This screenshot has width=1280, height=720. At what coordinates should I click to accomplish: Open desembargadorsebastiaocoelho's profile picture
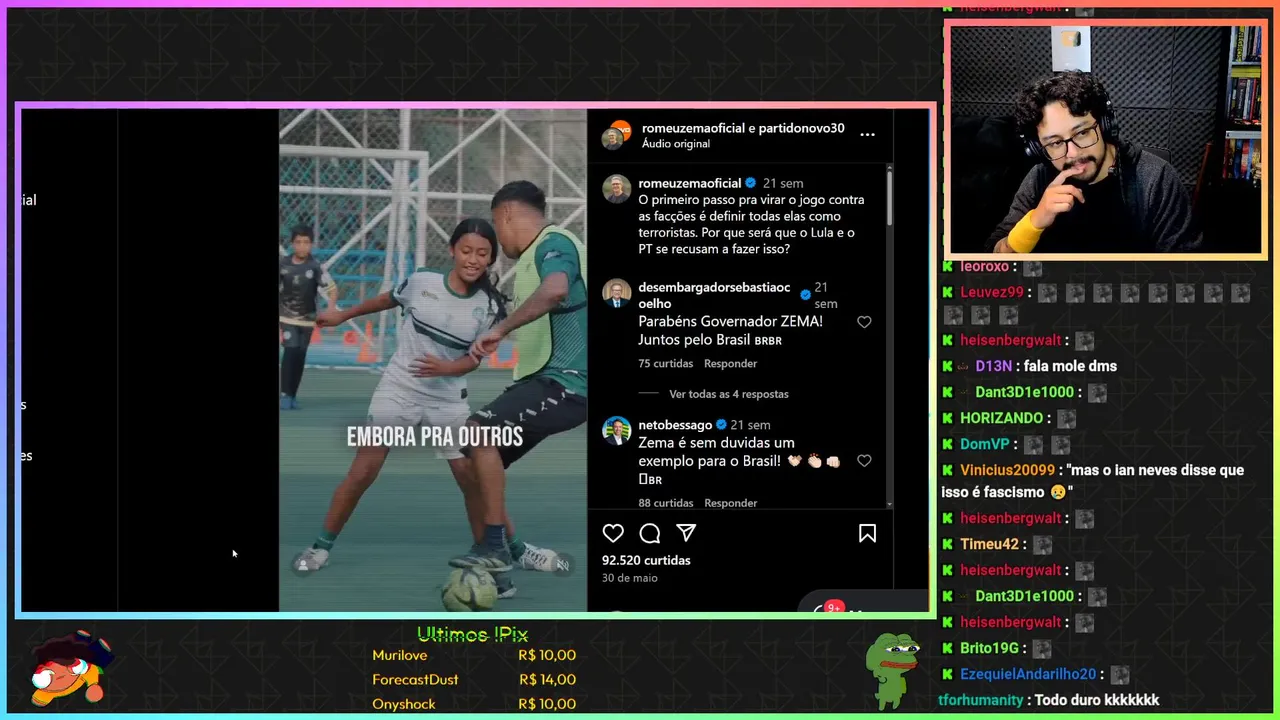[617, 293]
